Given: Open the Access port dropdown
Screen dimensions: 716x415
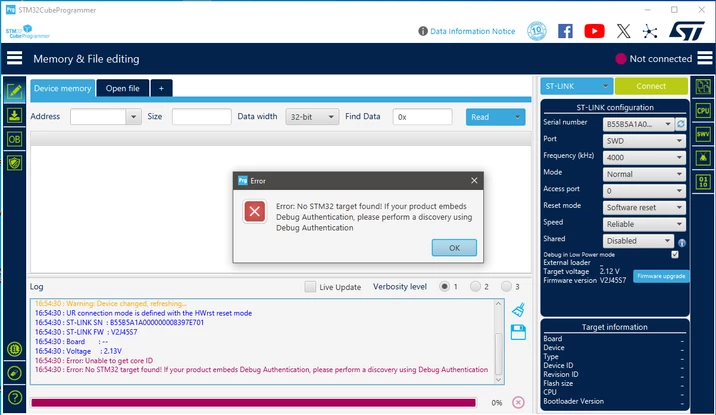Looking at the screenshot, I should pos(644,191).
